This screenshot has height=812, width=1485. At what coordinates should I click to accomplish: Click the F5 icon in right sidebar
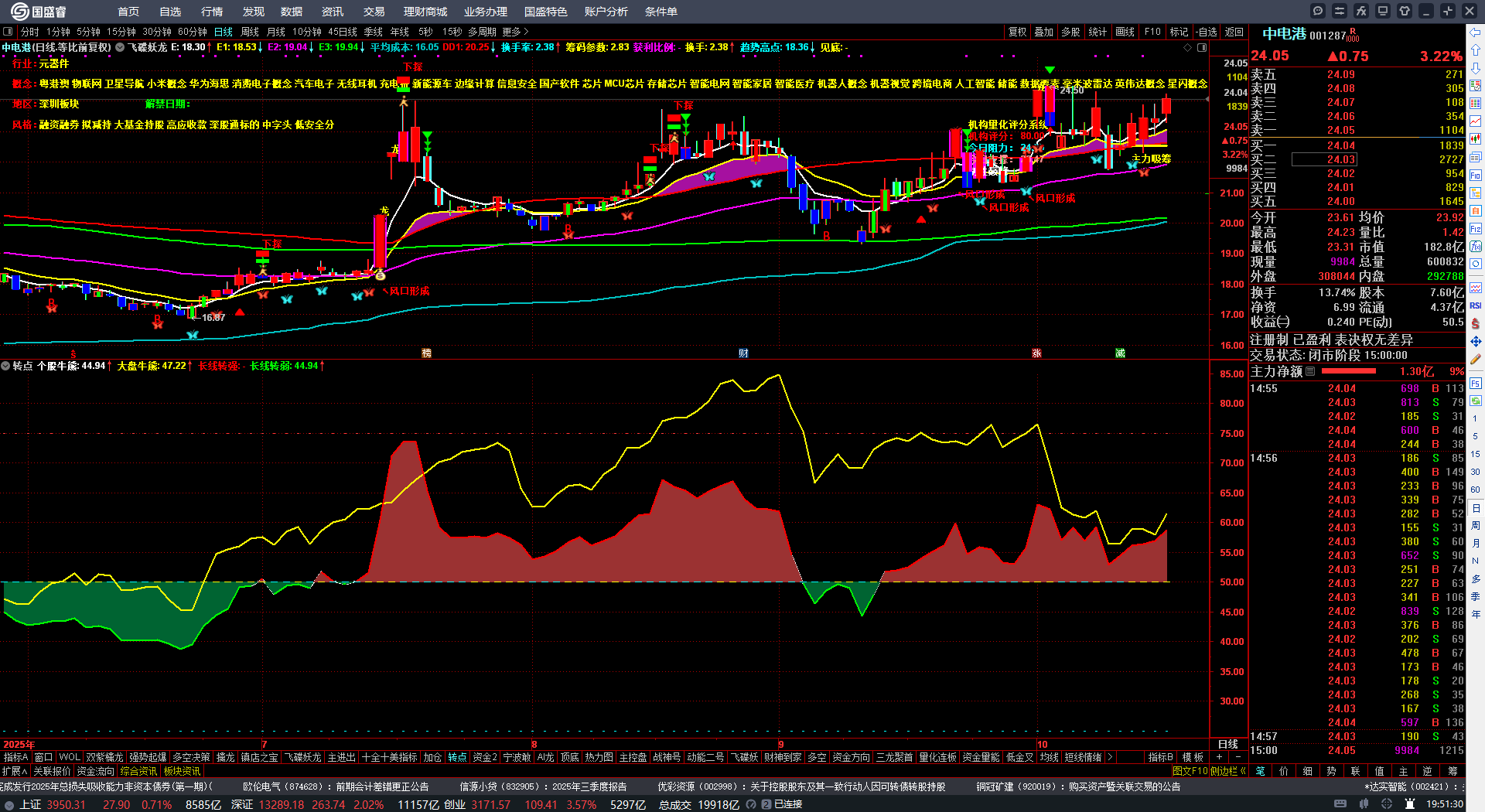pos(1476,383)
